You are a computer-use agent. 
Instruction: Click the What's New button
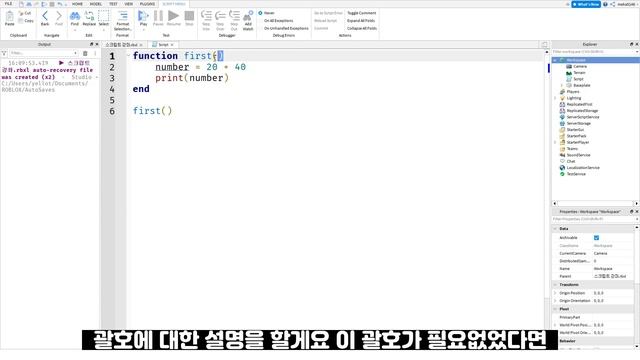[x=586, y=4]
